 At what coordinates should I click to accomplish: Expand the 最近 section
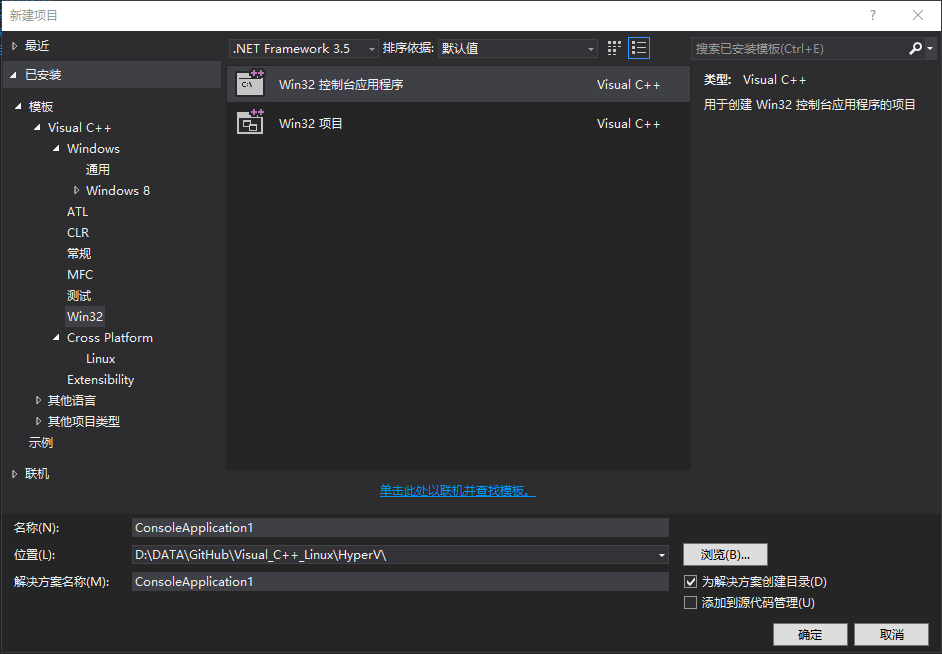click(14, 46)
